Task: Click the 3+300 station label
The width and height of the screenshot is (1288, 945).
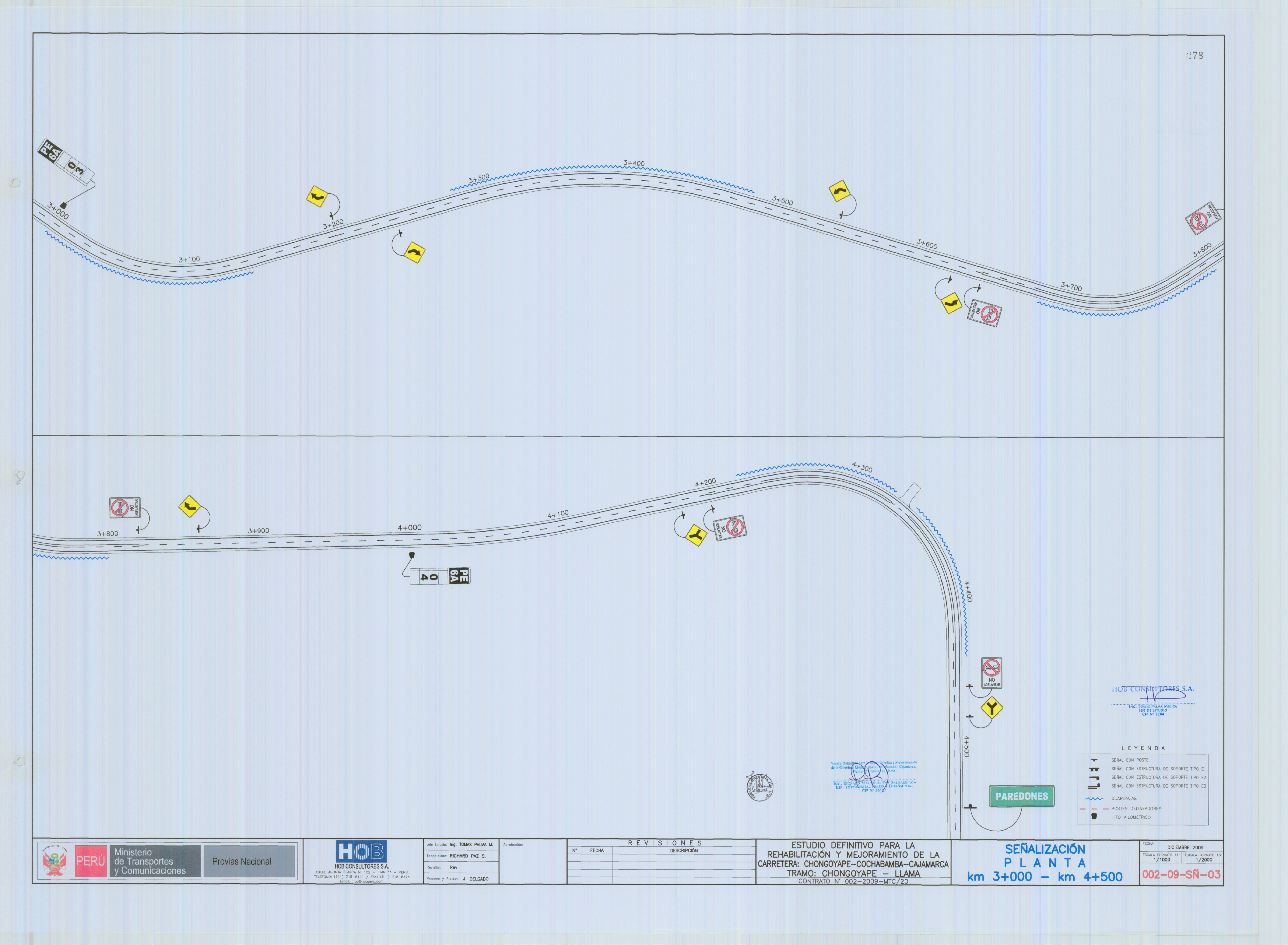Action: click(x=479, y=178)
